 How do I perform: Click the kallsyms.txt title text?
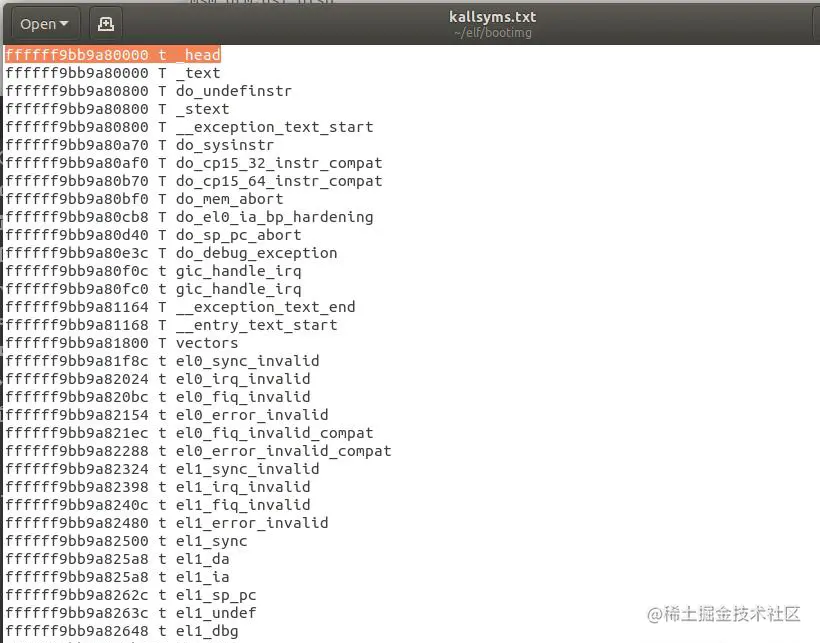(493, 17)
